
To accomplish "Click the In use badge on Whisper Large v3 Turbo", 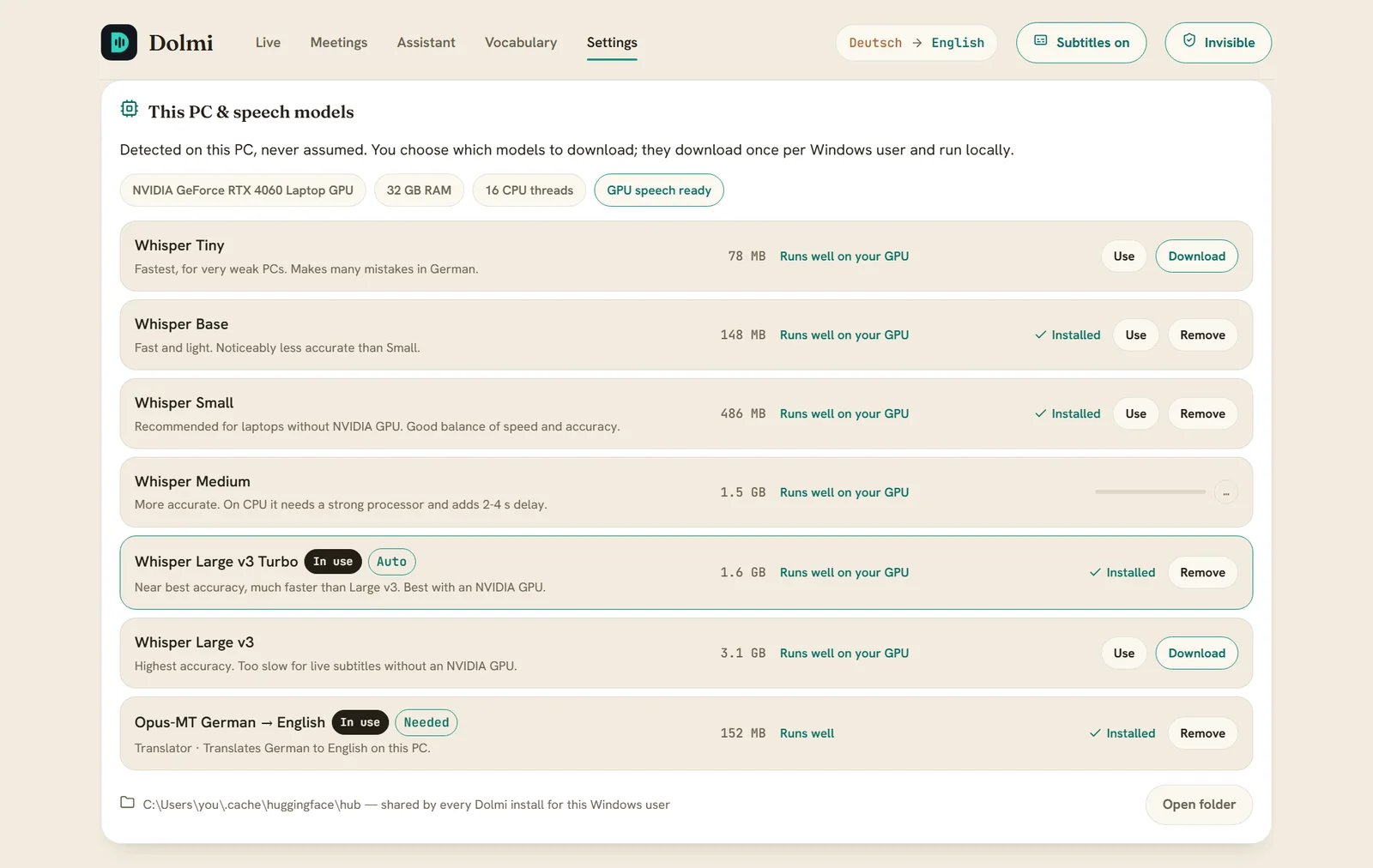I will [x=333, y=562].
